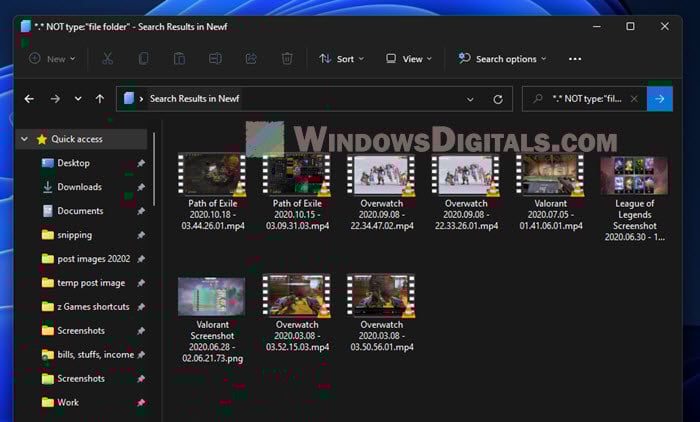Collapse the Quick access tree
This screenshot has height=422, width=700.
(x=24, y=139)
